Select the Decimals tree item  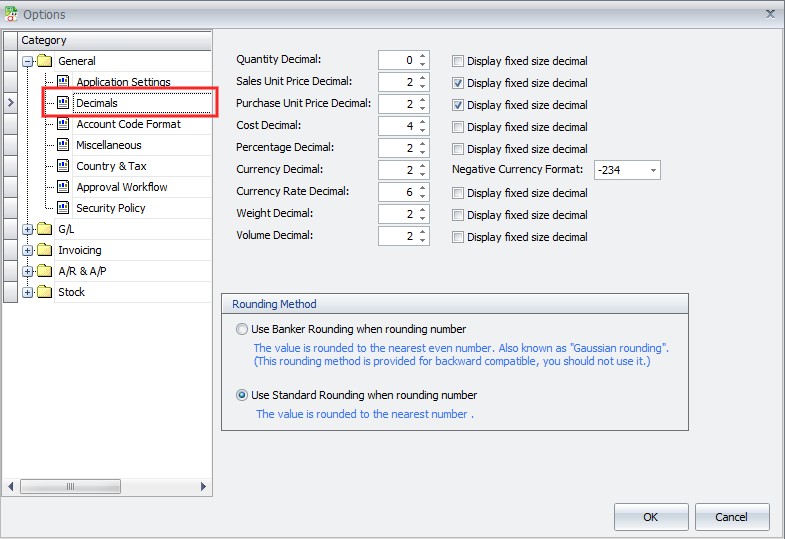(97, 103)
